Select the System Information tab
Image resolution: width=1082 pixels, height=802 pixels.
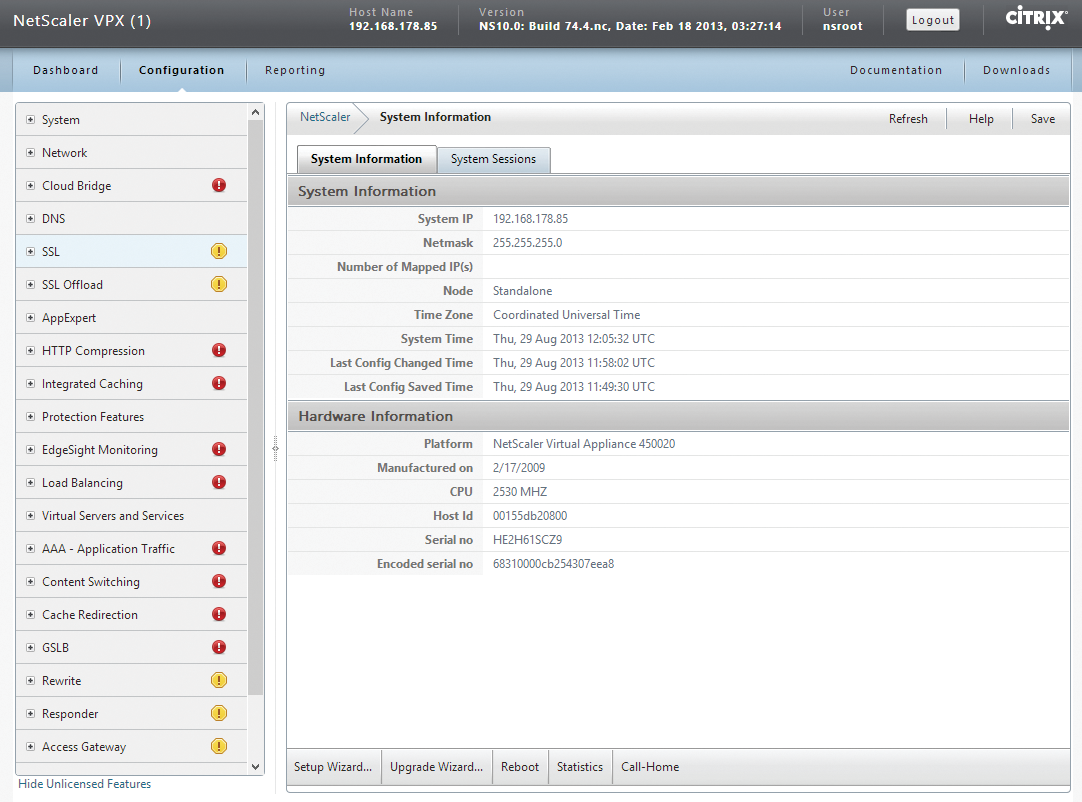coord(366,159)
